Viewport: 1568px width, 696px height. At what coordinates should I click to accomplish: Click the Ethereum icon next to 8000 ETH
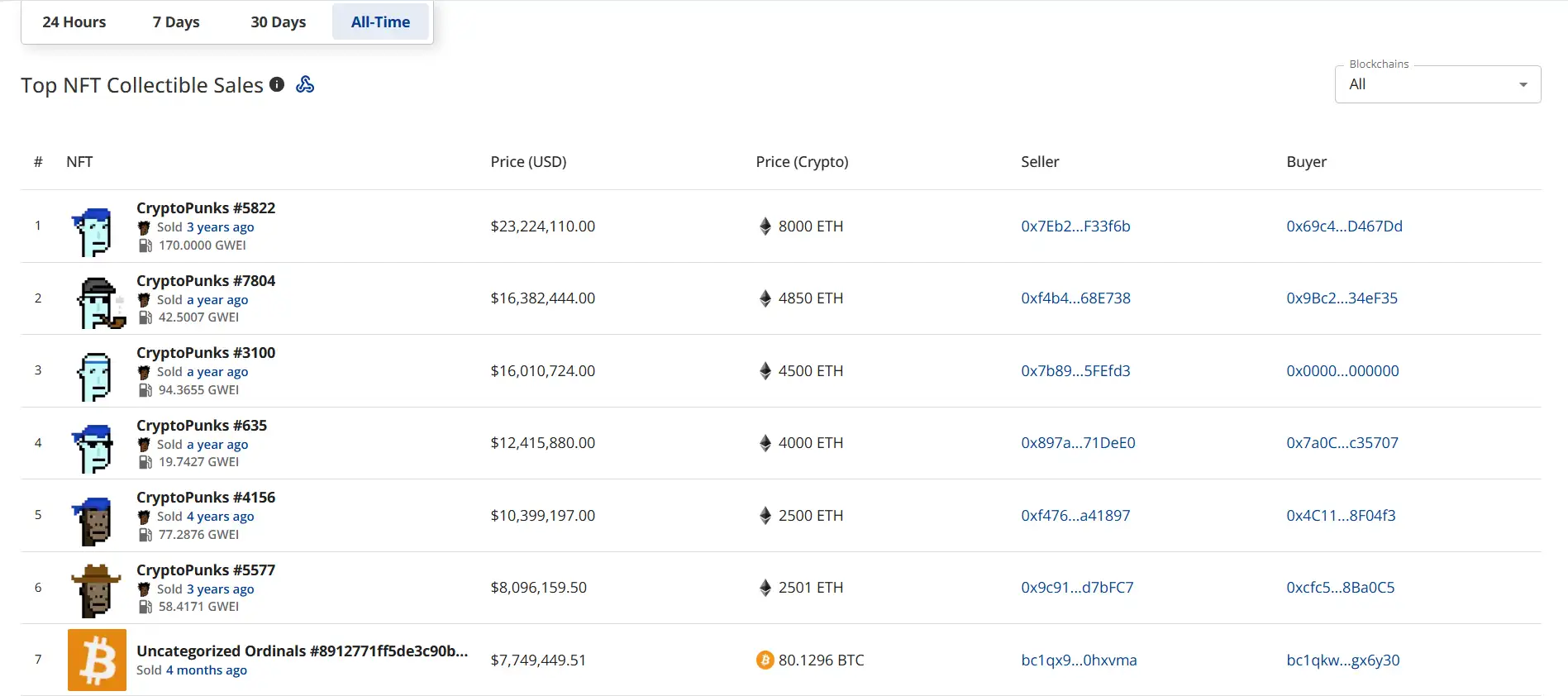765,226
